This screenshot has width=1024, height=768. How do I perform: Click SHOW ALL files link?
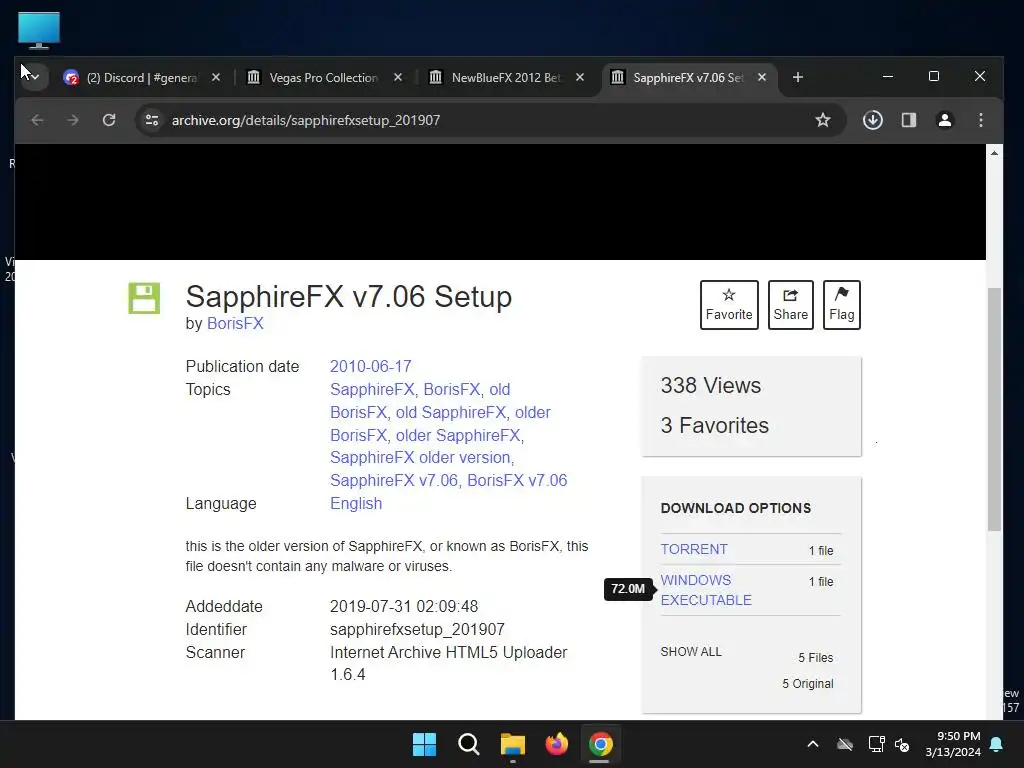click(x=691, y=652)
